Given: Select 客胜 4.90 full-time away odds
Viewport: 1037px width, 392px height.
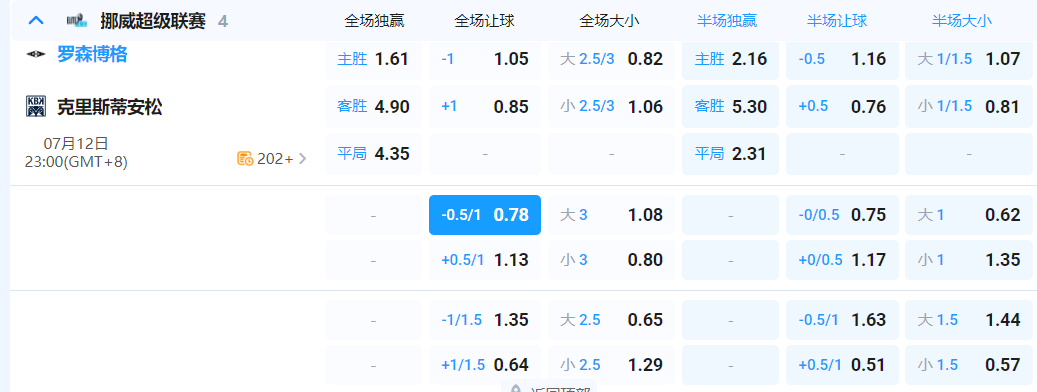Looking at the screenshot, I should click(373, 106).
